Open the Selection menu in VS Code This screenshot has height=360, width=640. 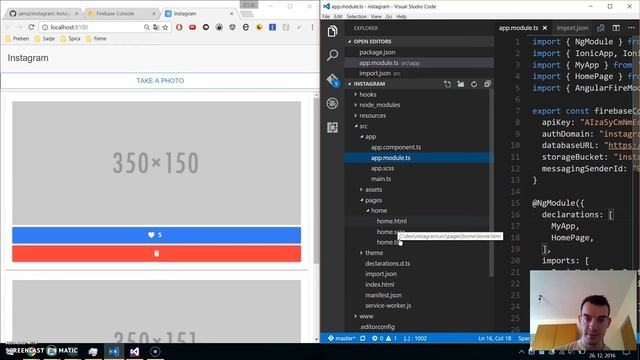pyautogui.click(x=356, y=17)
